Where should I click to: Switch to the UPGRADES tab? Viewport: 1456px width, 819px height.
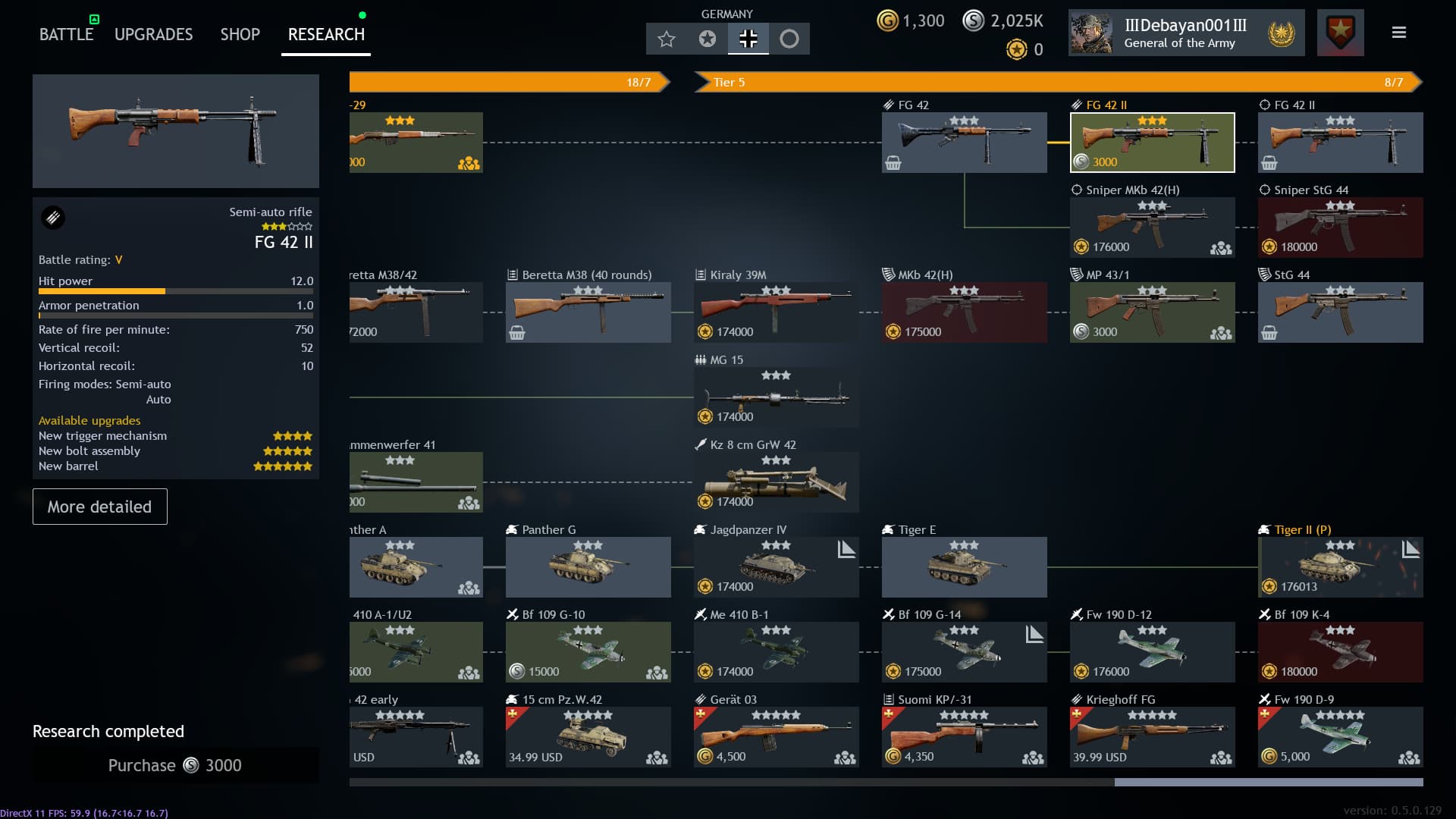(x=153, y=34)
